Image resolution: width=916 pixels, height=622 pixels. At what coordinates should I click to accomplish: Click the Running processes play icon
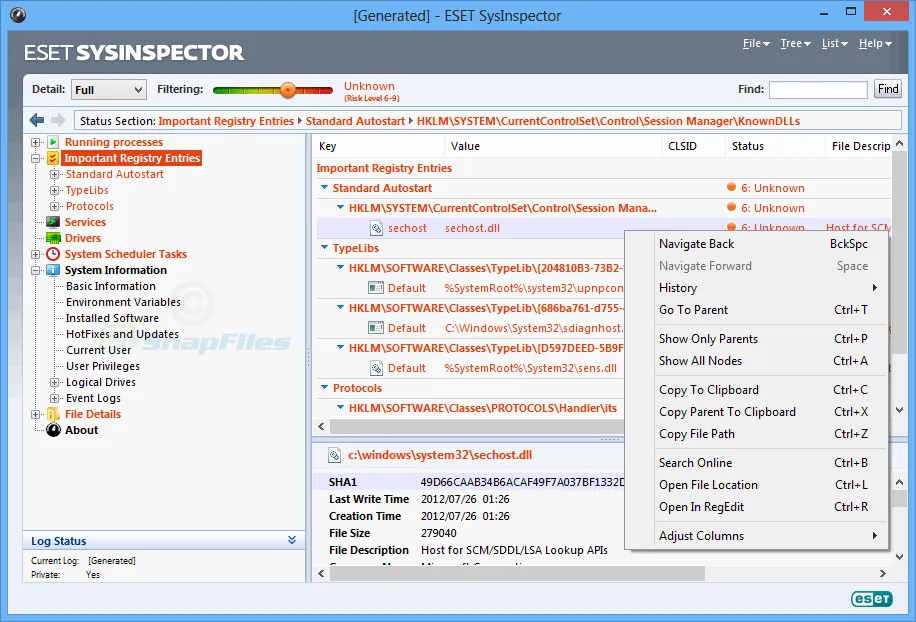point(53,142)
